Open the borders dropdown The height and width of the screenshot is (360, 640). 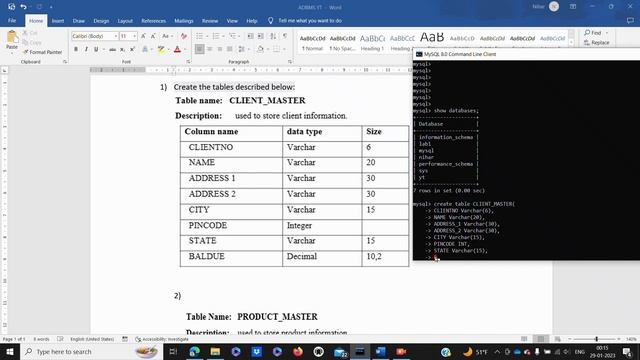coord(284,49)
